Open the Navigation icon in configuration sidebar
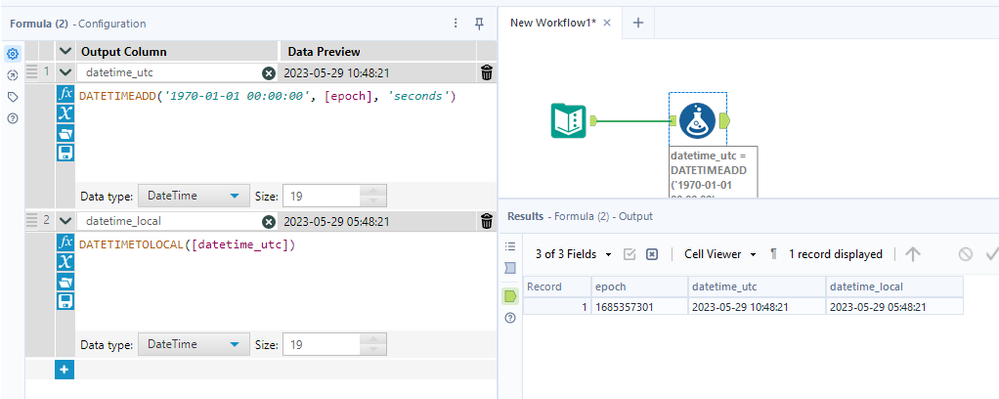Viewport: 999px width, 399px height. pyautogui.click(x=12, y=75)
